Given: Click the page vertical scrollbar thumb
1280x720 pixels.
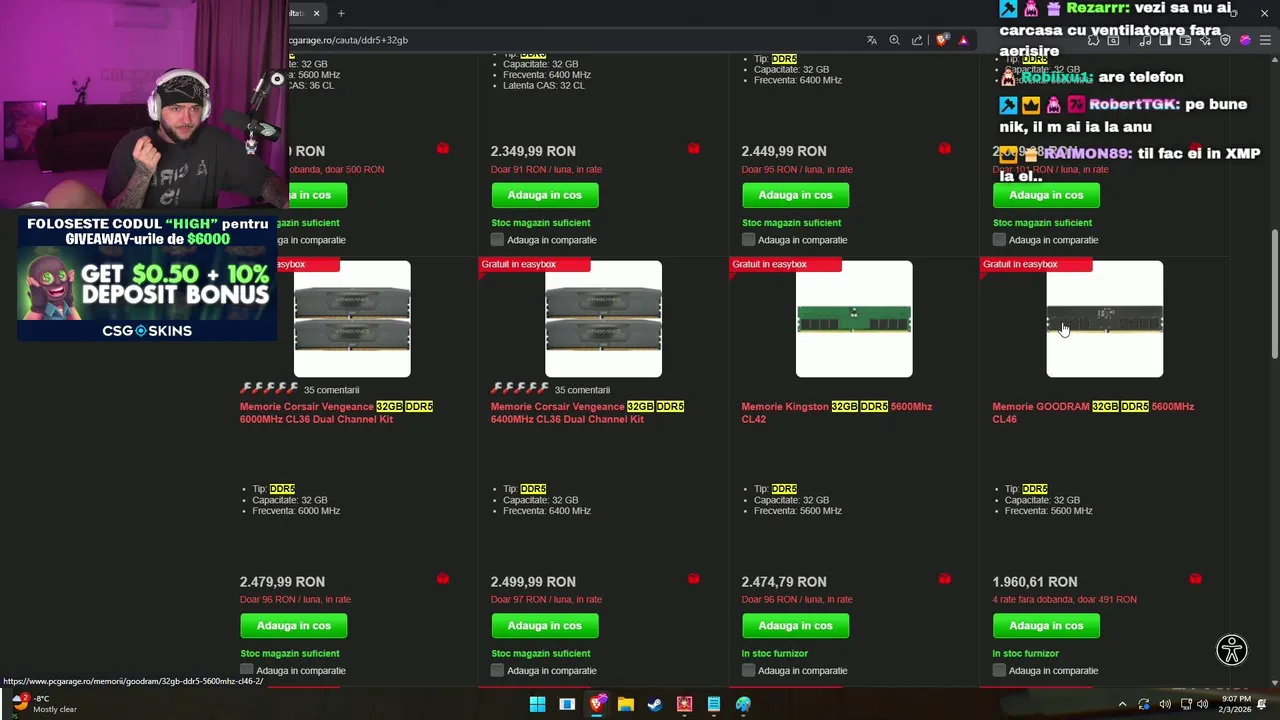Looking at the screenshot, I should tap(1274, 293).
